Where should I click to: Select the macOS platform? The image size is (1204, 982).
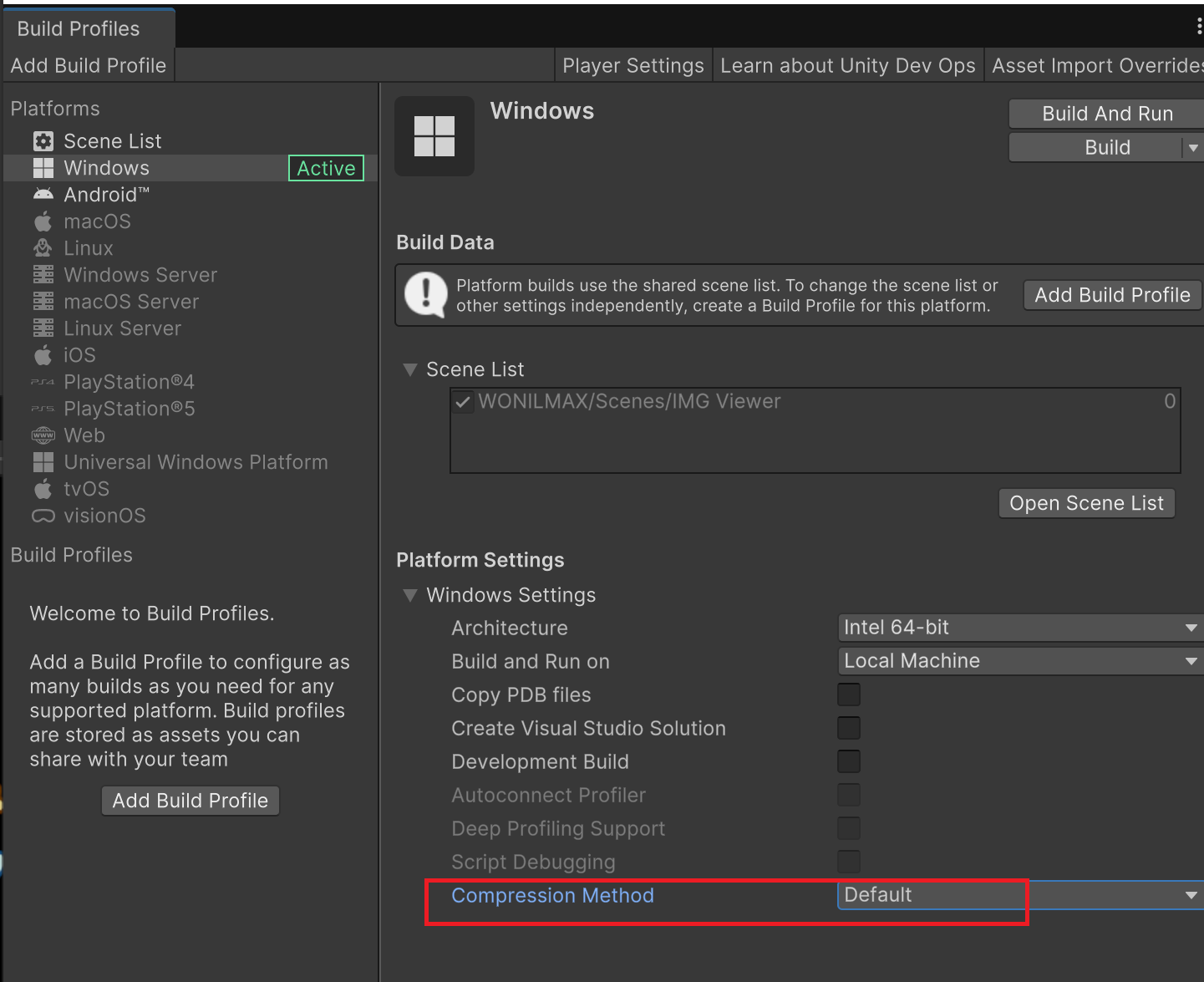(x=191, y=221)
